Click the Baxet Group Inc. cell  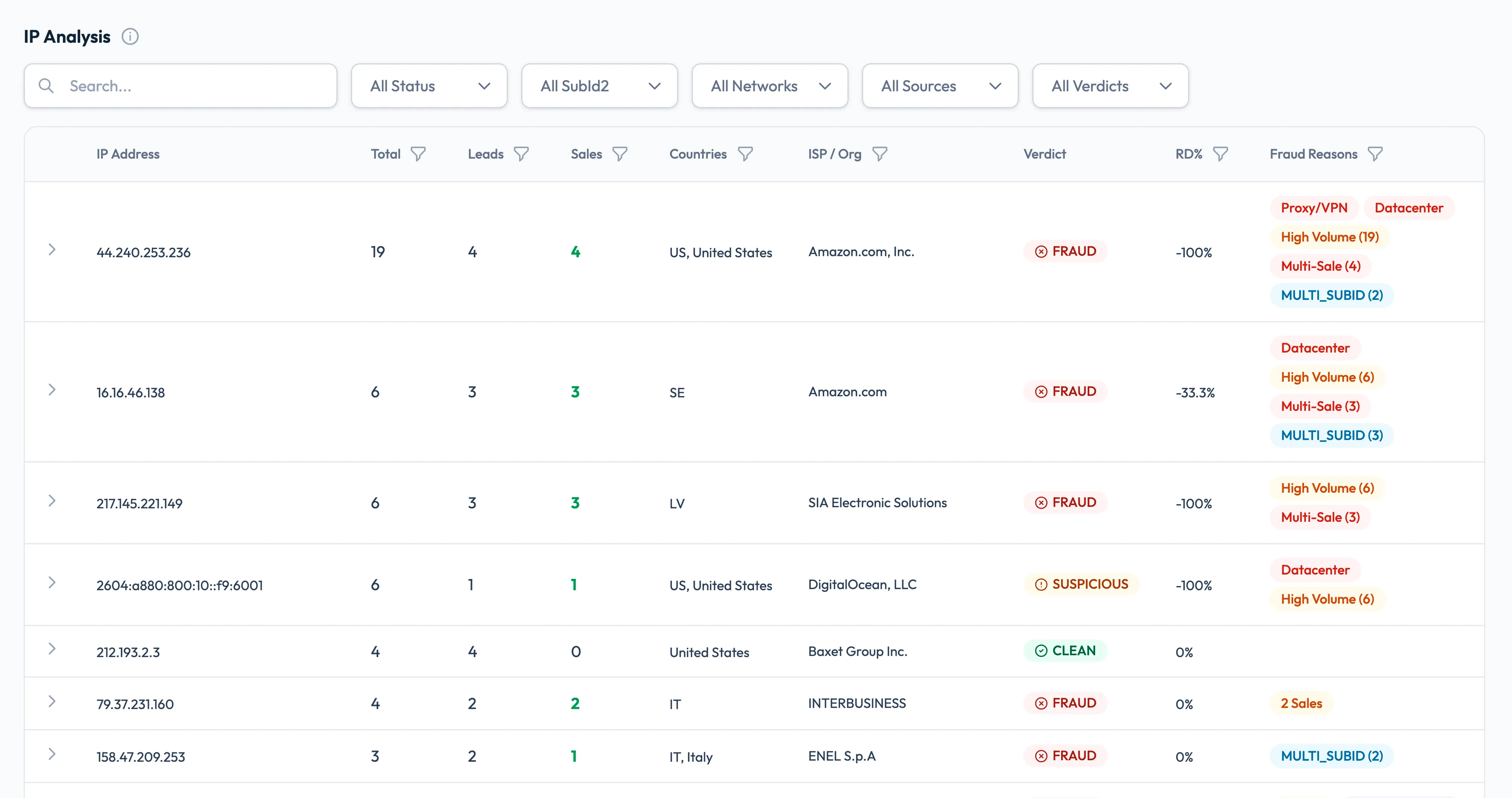(x=858, y=652)
